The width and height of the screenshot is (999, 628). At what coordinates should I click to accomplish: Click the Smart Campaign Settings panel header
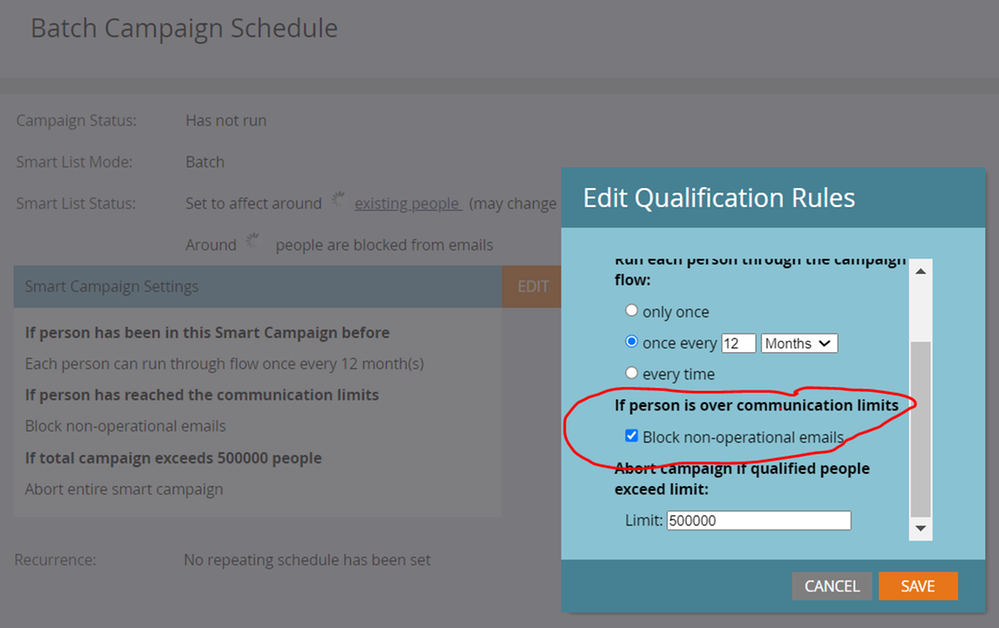click(257, 286)
